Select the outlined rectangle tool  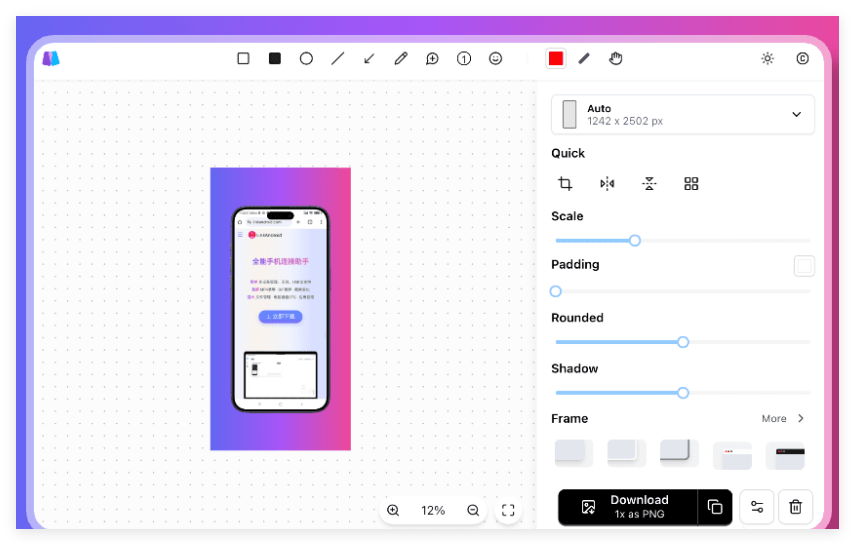click(243, 58)
